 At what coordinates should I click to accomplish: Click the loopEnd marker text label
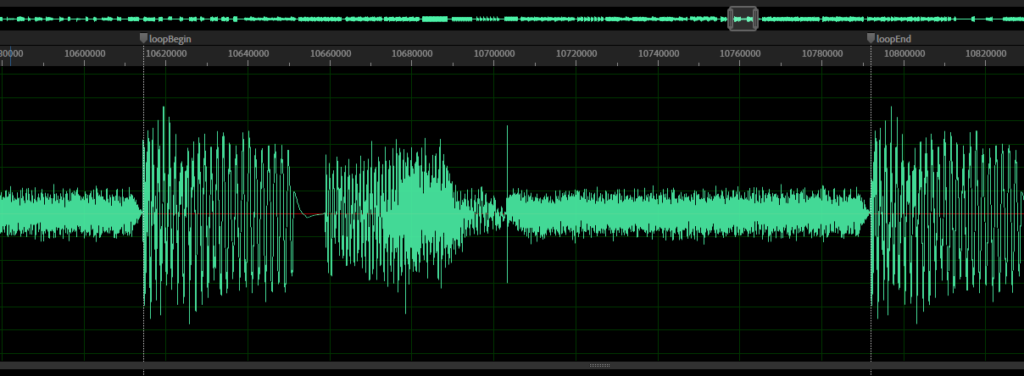pyautogui.click(x=893, y=39)
